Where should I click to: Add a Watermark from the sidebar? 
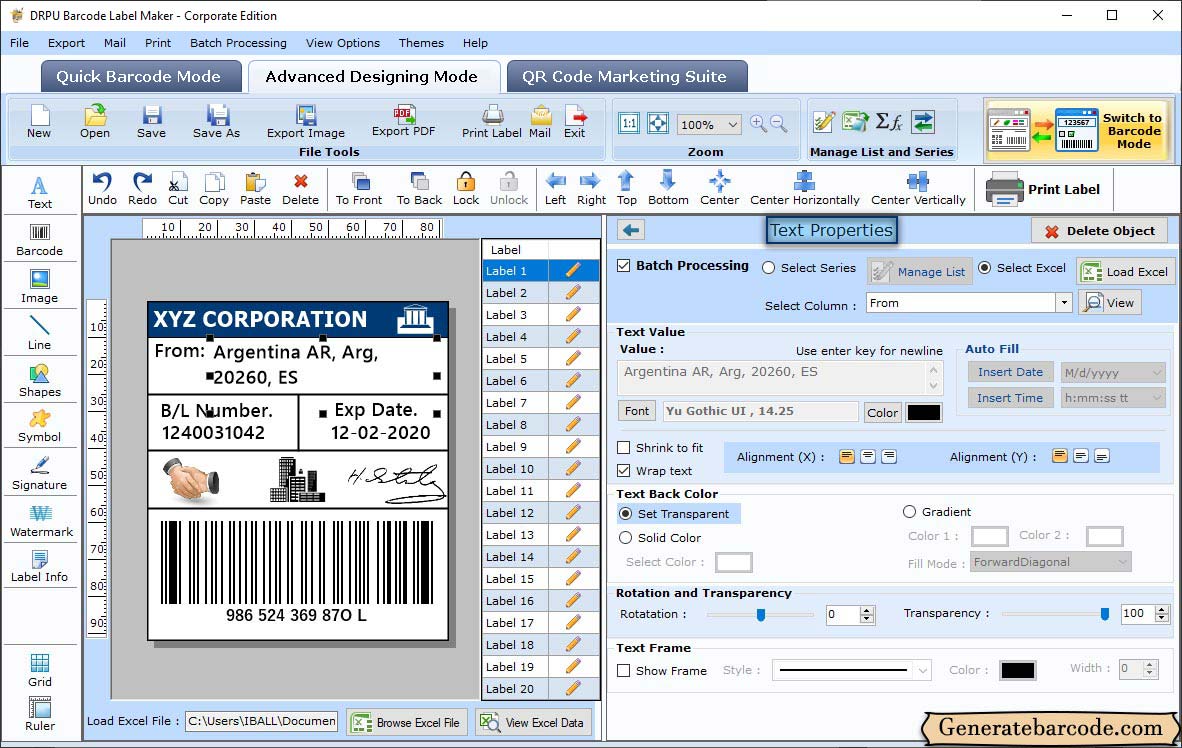click(41, 522)
